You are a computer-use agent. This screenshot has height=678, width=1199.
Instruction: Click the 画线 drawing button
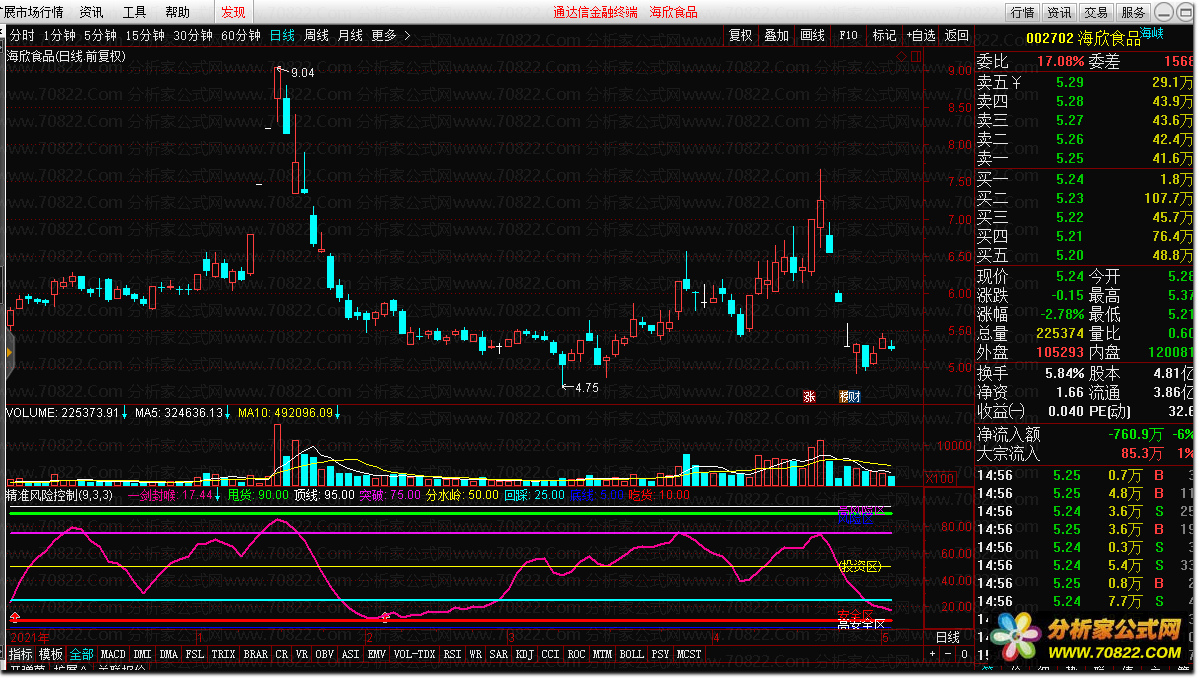[x=812, y=35]
